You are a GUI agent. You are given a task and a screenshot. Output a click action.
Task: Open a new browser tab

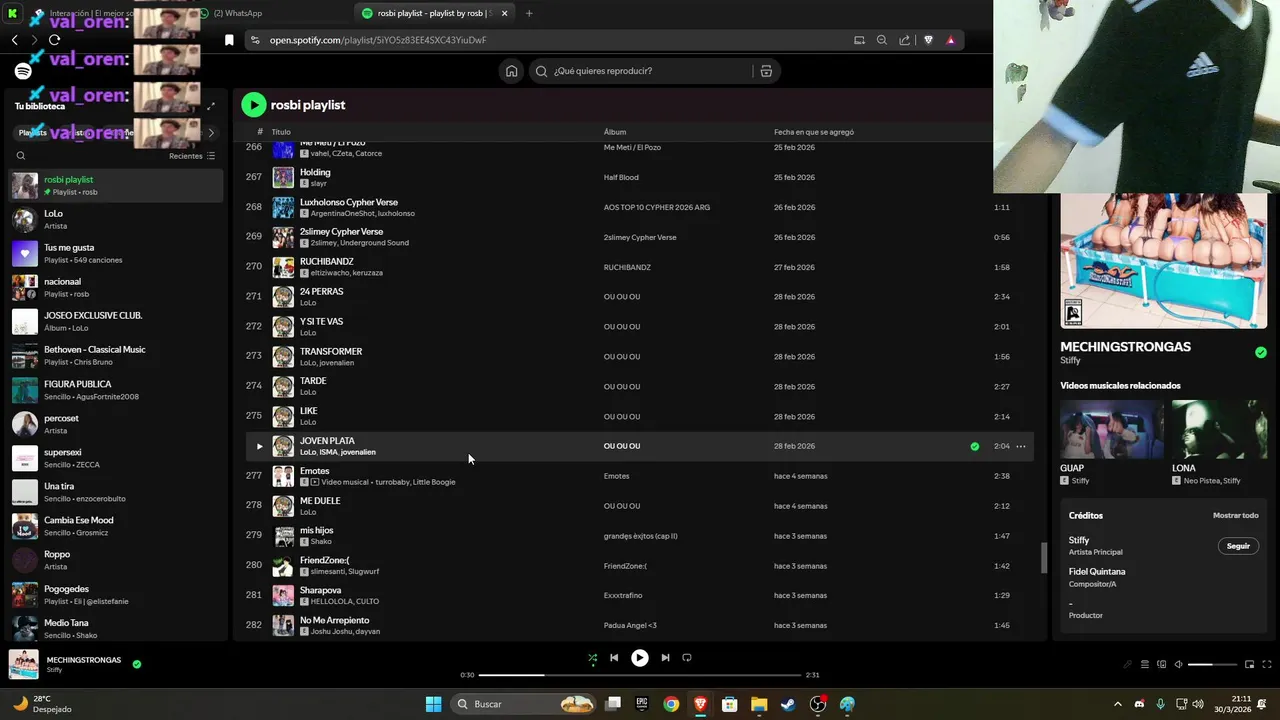529,13
